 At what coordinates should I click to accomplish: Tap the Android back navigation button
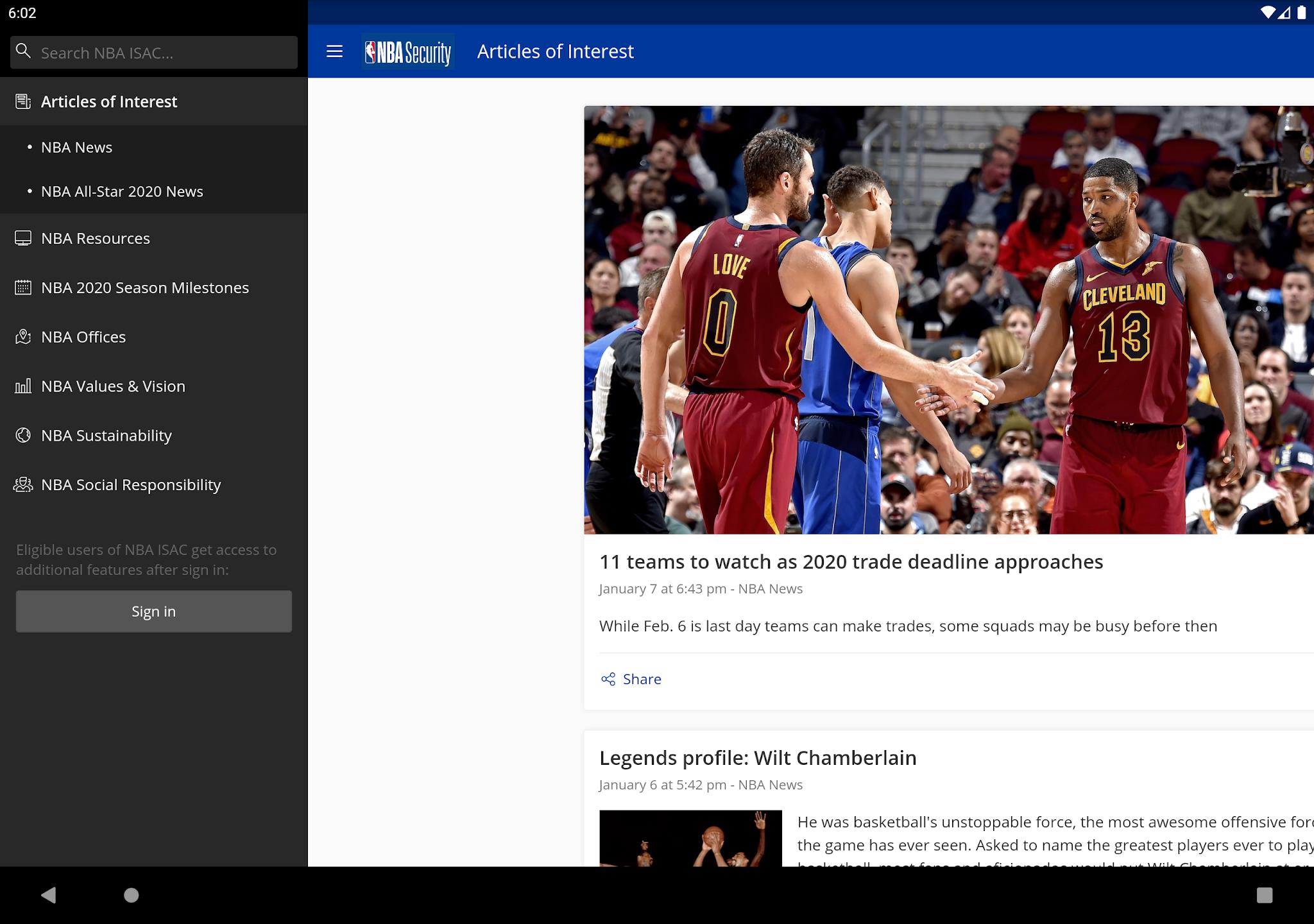[49, 895]
